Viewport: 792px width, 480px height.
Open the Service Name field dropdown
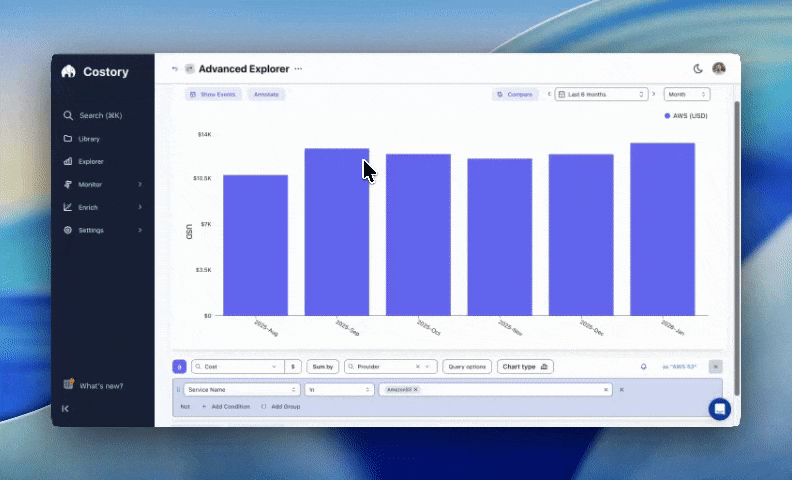click(x=242, y=390)
